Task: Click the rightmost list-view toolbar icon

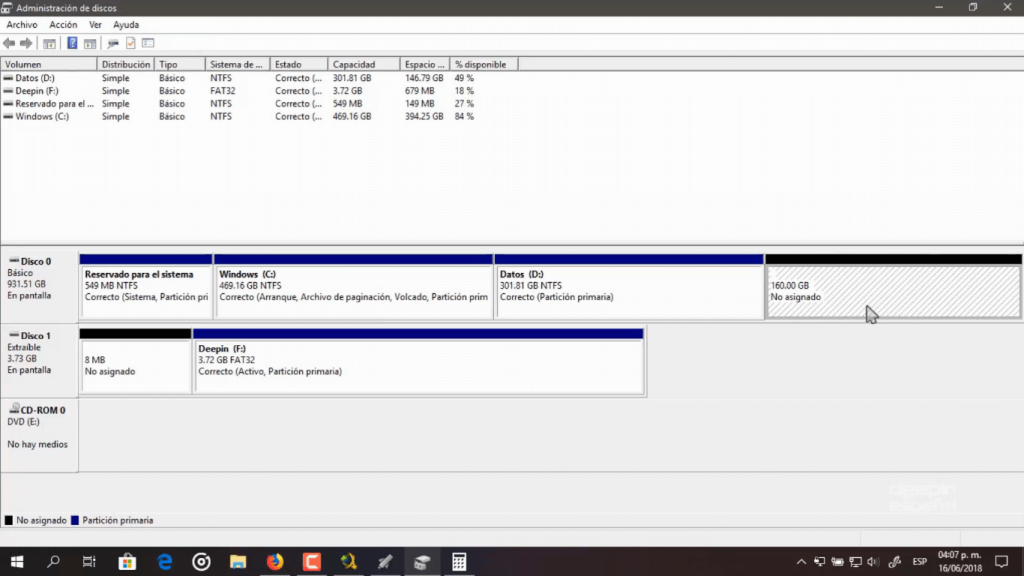Action: [148, 43]
